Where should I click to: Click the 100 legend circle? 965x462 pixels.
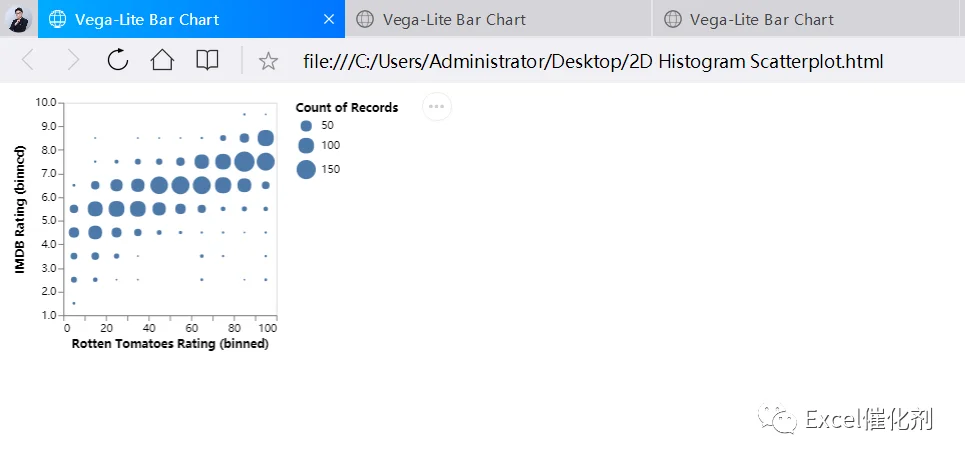point(306,146)
